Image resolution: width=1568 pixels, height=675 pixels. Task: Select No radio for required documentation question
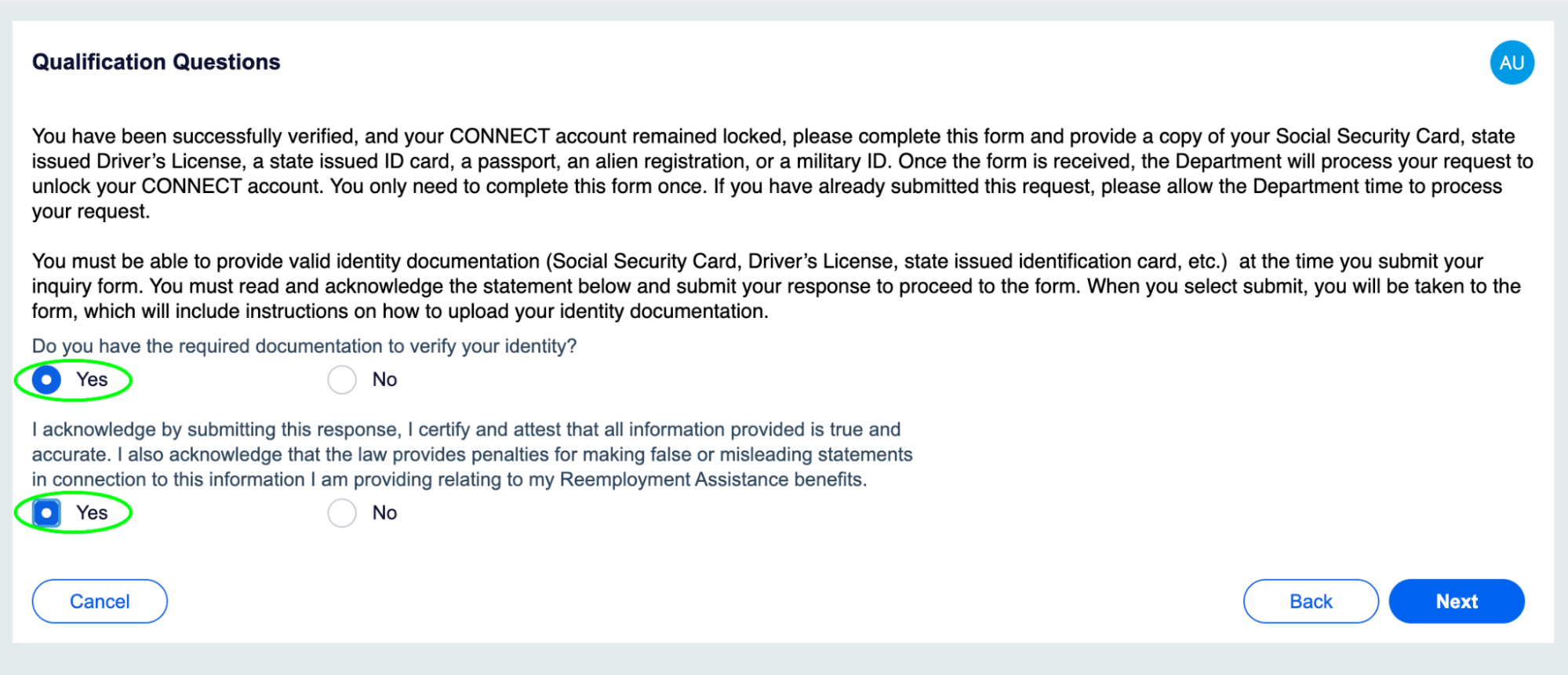[x=342, y=380]
